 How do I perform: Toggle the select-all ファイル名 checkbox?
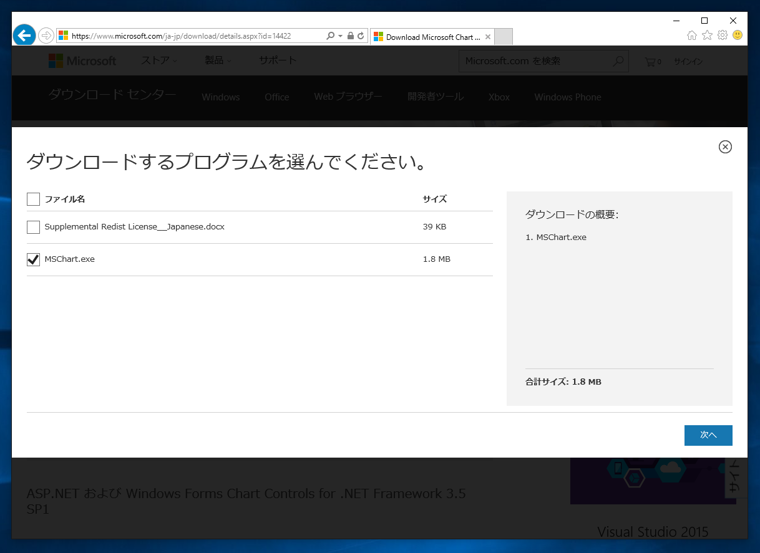tap(33, 199)
